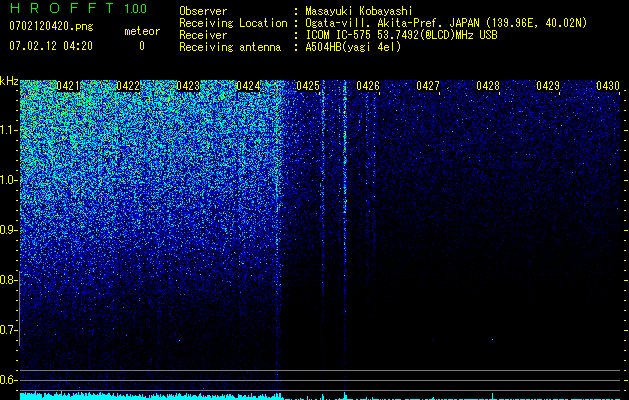Click the 1.1 kHz frequency label

click(x=8, y=130)
